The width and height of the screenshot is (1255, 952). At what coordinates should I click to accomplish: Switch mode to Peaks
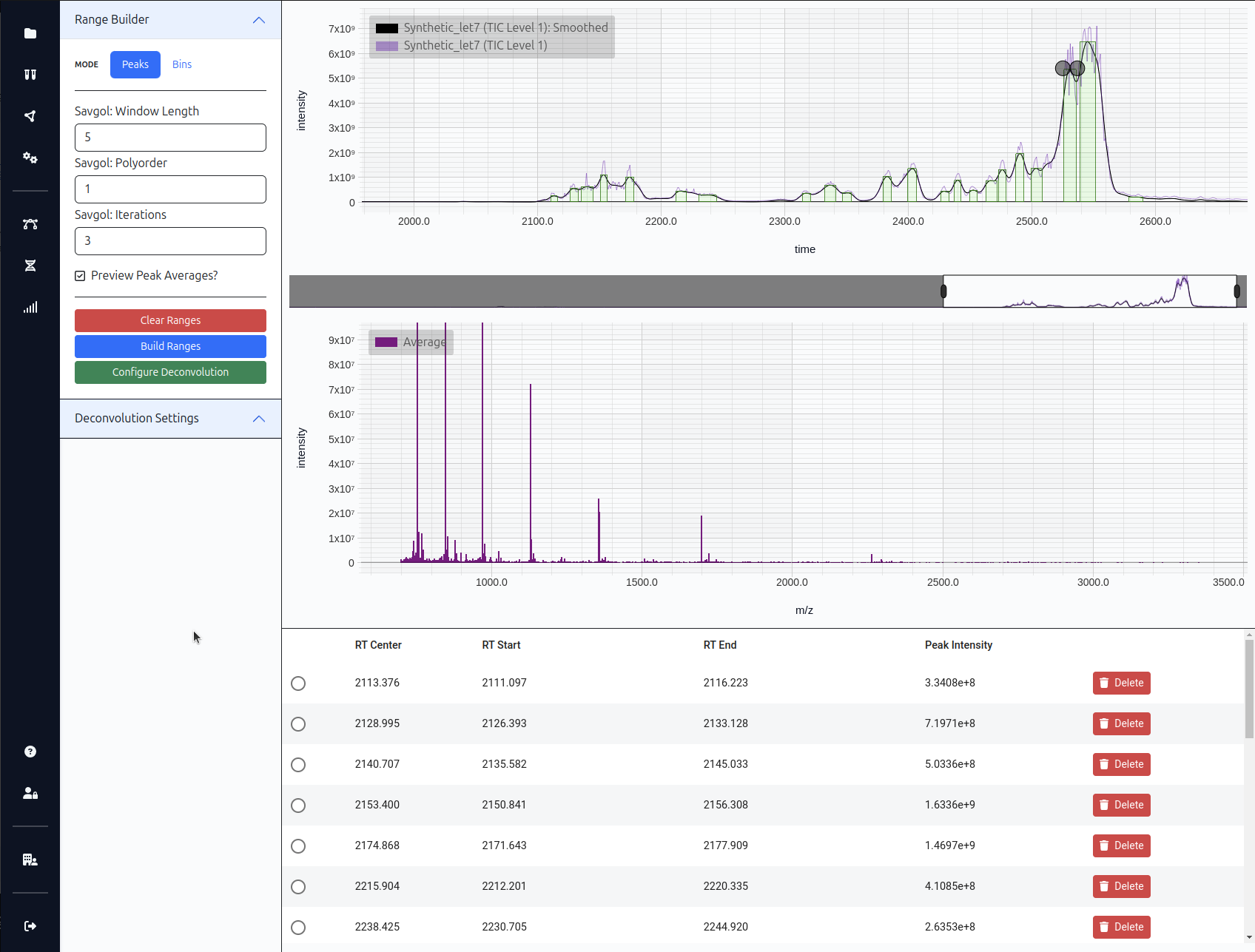tap(135, 64)
